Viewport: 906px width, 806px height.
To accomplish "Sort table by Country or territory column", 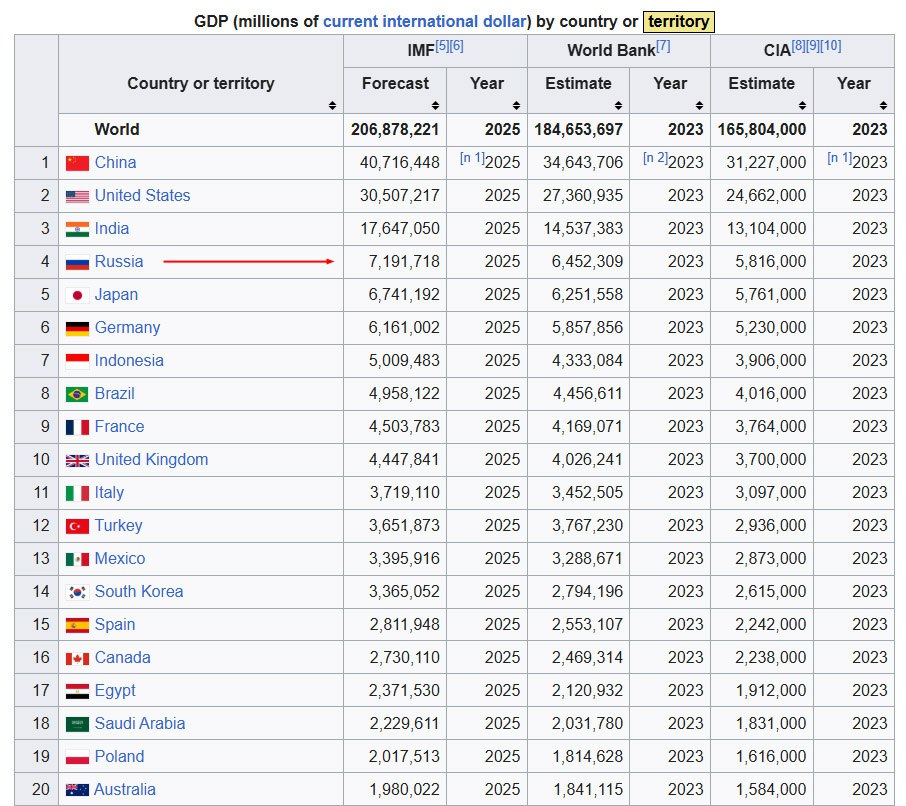I will click(x=332, y=105).
